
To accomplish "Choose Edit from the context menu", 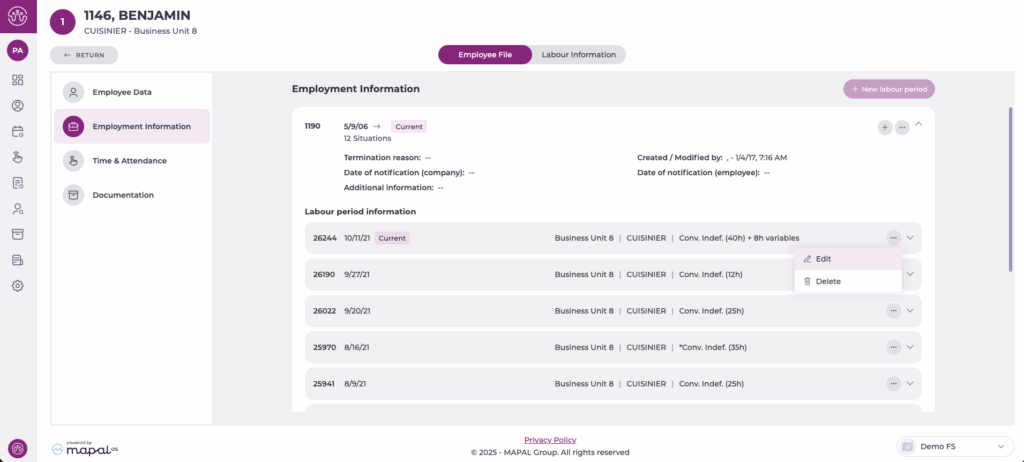I will coord(823,259).
